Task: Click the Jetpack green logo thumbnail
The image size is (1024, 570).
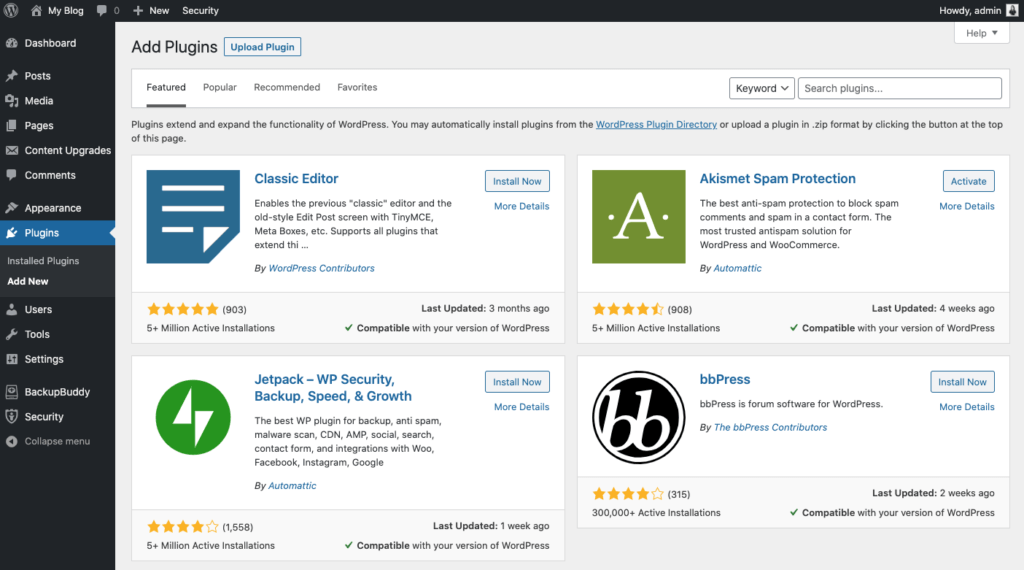Action: pos(193,417)
